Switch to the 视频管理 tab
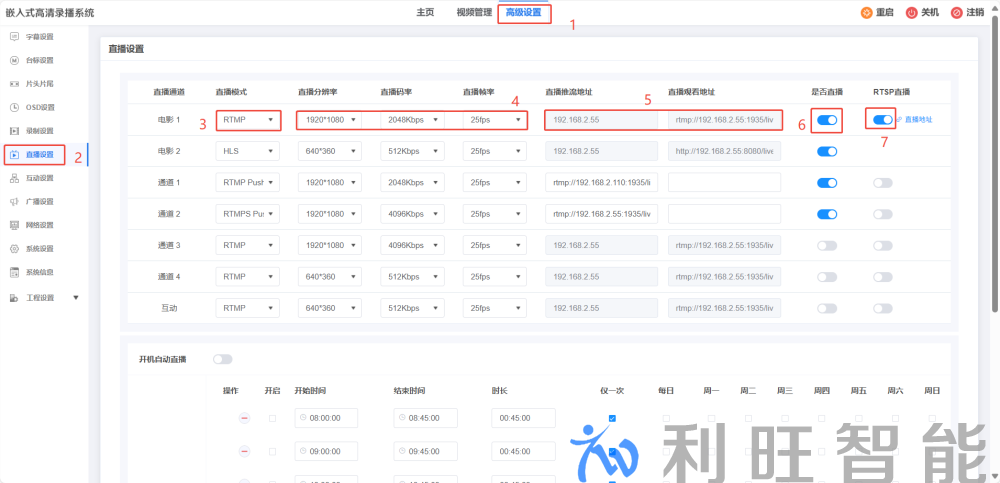The width and height of the screenshot is (1000, 483). [474, 12]
